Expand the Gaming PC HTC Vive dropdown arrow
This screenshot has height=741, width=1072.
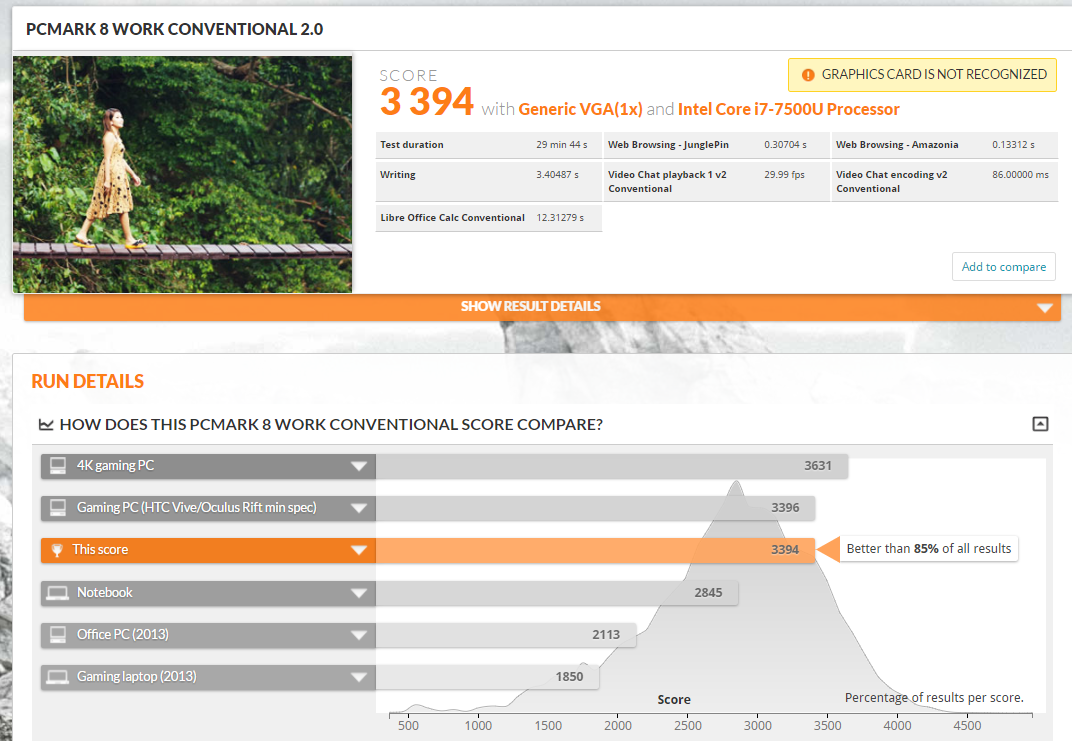click(359, 509)
